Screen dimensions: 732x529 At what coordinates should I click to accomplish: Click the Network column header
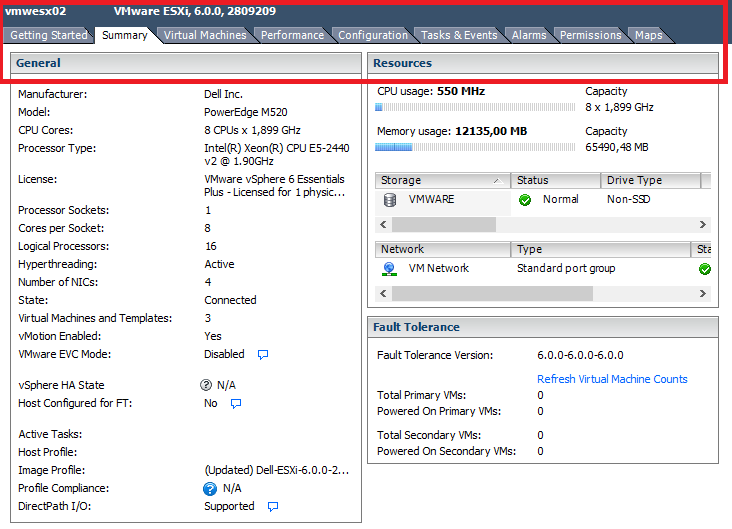tap(443, 249)
